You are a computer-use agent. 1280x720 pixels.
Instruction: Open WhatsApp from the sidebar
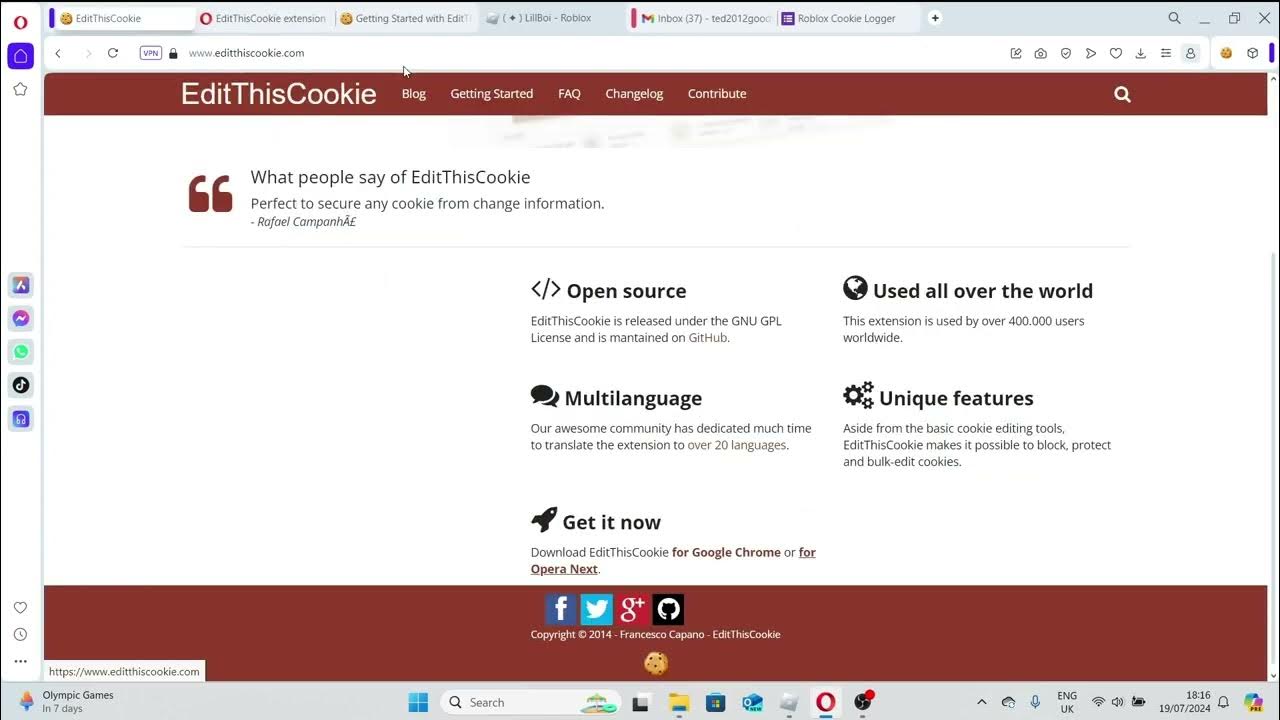coord(21,351)
